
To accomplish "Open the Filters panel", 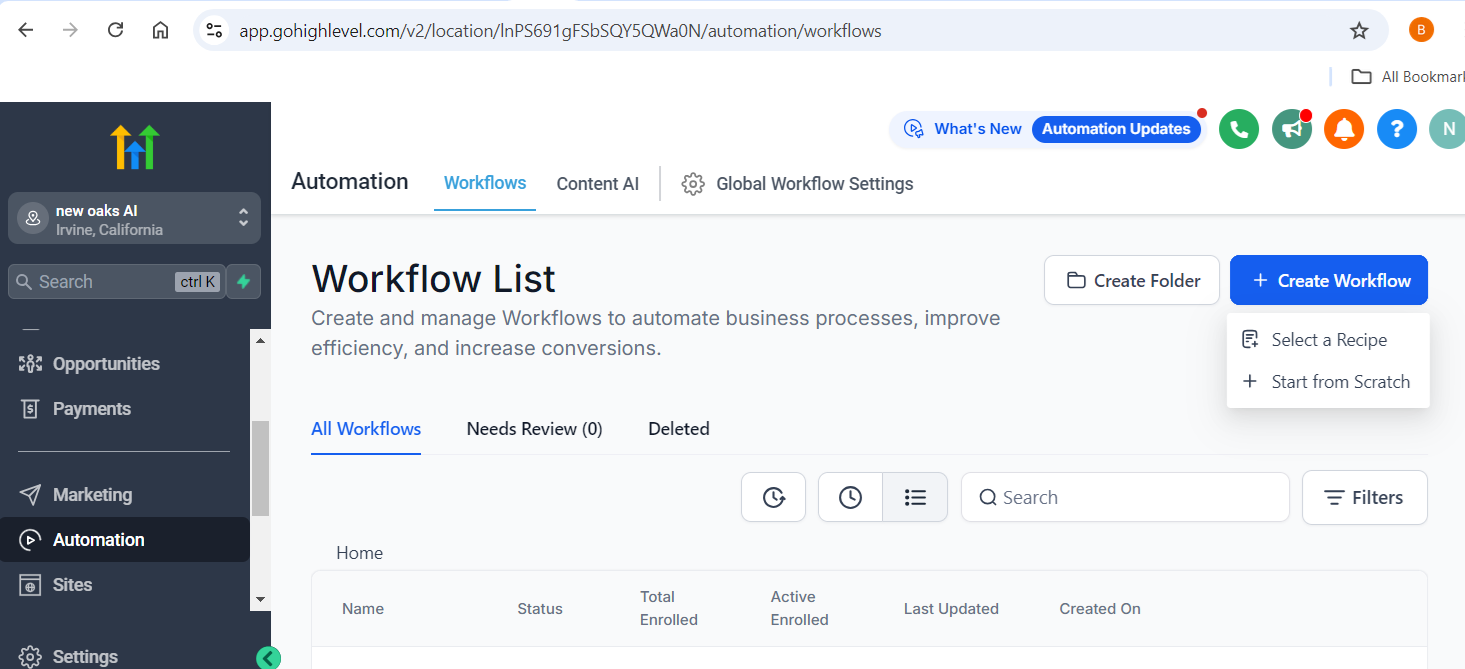I will [x=1364, y=497].
